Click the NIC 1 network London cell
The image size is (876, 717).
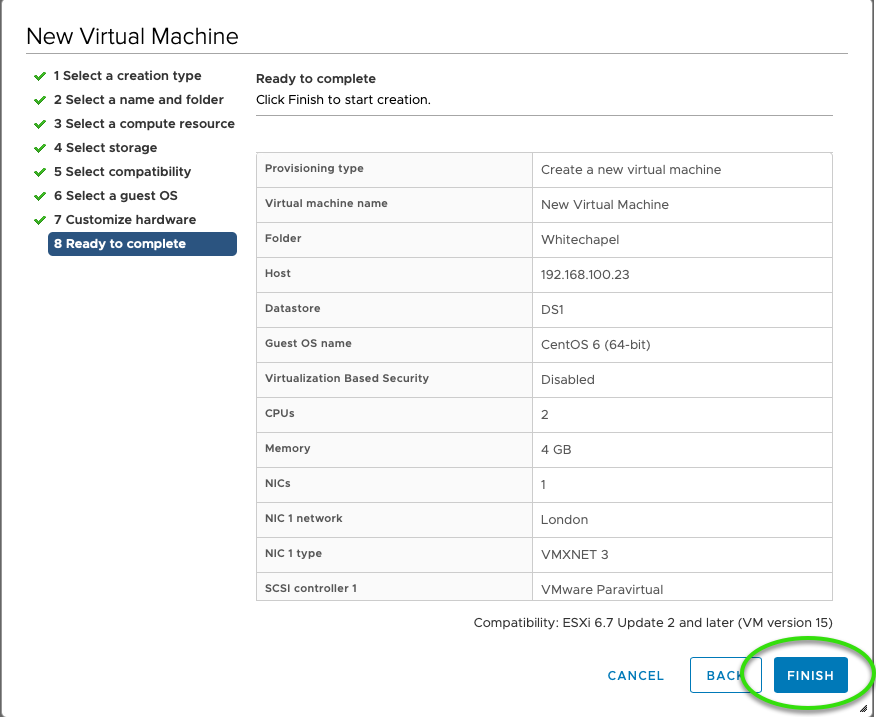click(682, 520)
